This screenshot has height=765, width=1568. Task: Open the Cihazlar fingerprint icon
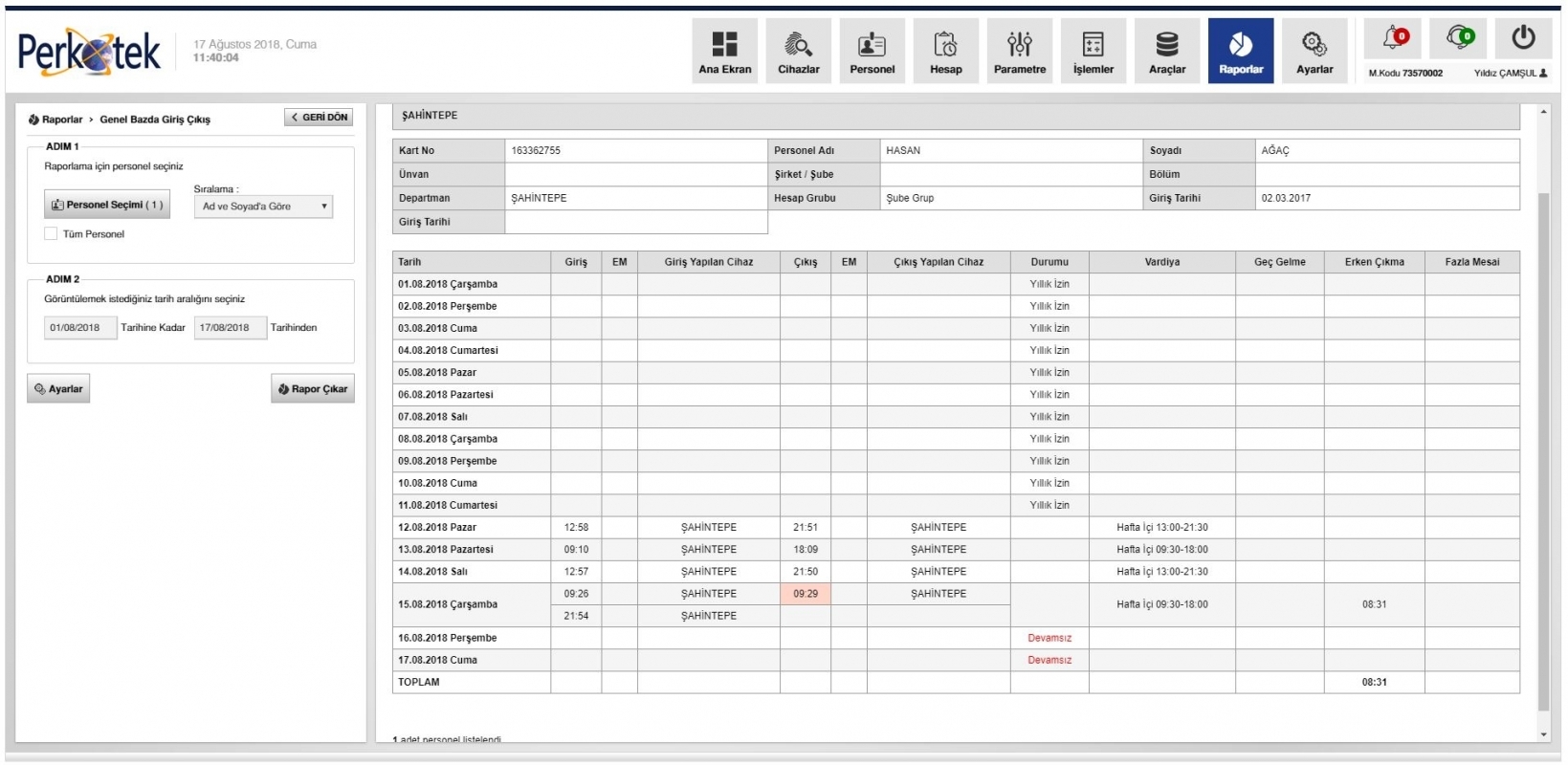(798, 51)
